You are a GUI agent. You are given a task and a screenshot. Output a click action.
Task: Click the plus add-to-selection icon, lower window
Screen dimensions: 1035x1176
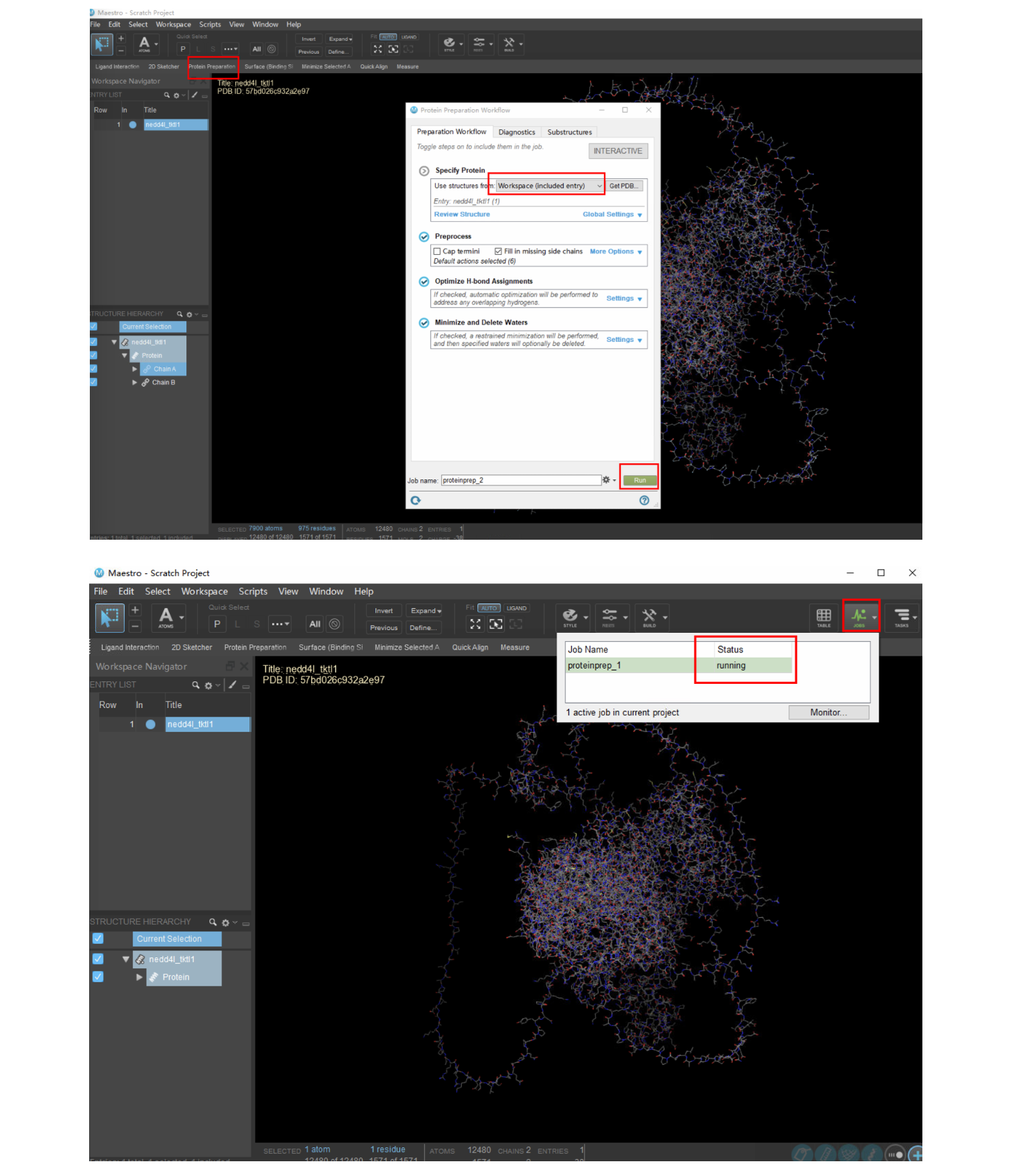[x=135, y=609]
